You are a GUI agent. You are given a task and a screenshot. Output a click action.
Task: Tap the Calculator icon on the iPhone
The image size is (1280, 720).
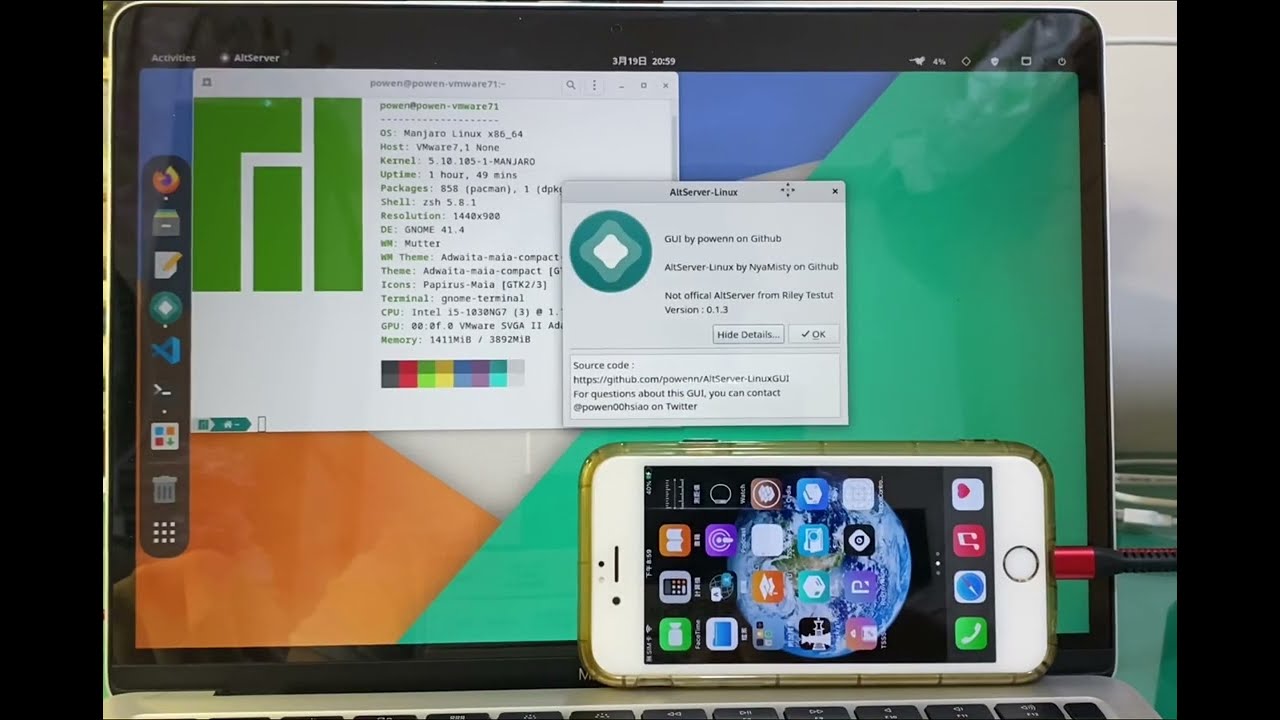[676, 586]
